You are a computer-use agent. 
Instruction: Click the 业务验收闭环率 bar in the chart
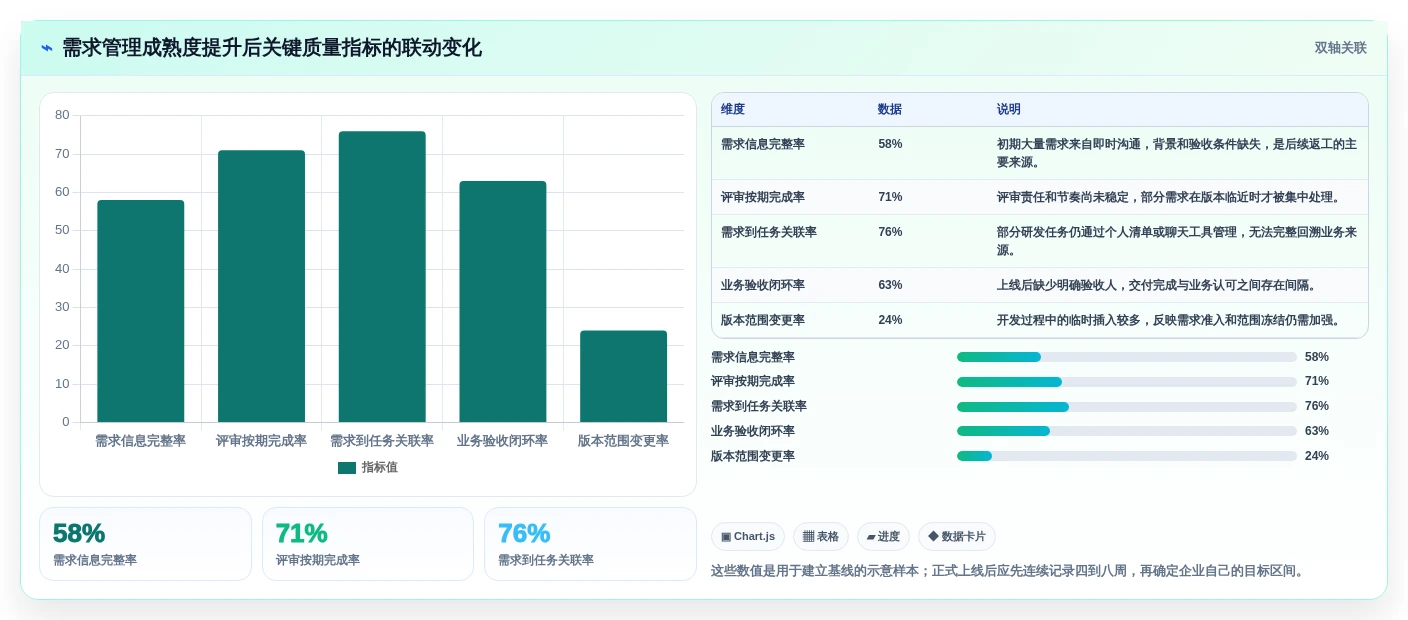pos(503,301)
